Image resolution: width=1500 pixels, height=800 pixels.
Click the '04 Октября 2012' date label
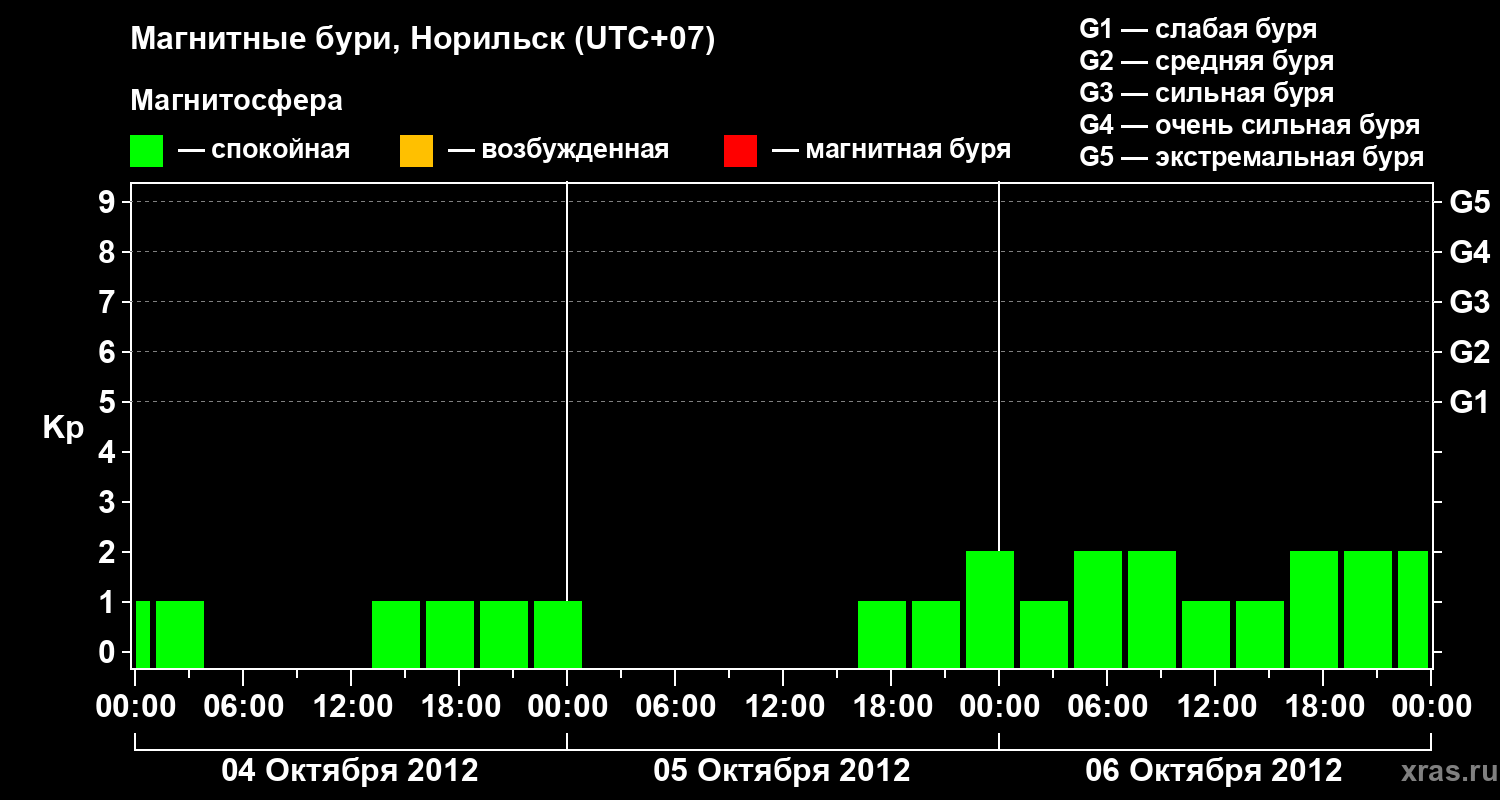(x=350, y=771)
